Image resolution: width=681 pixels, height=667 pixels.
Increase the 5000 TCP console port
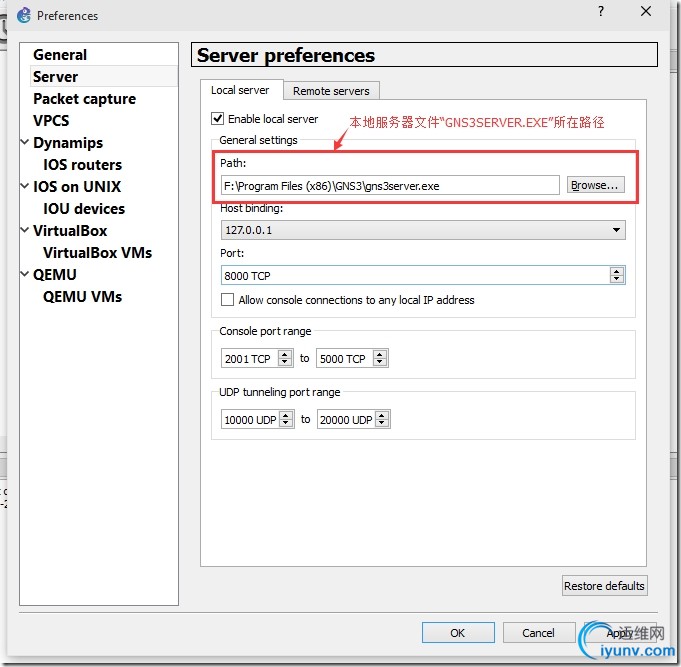click(x=380, y=354)
